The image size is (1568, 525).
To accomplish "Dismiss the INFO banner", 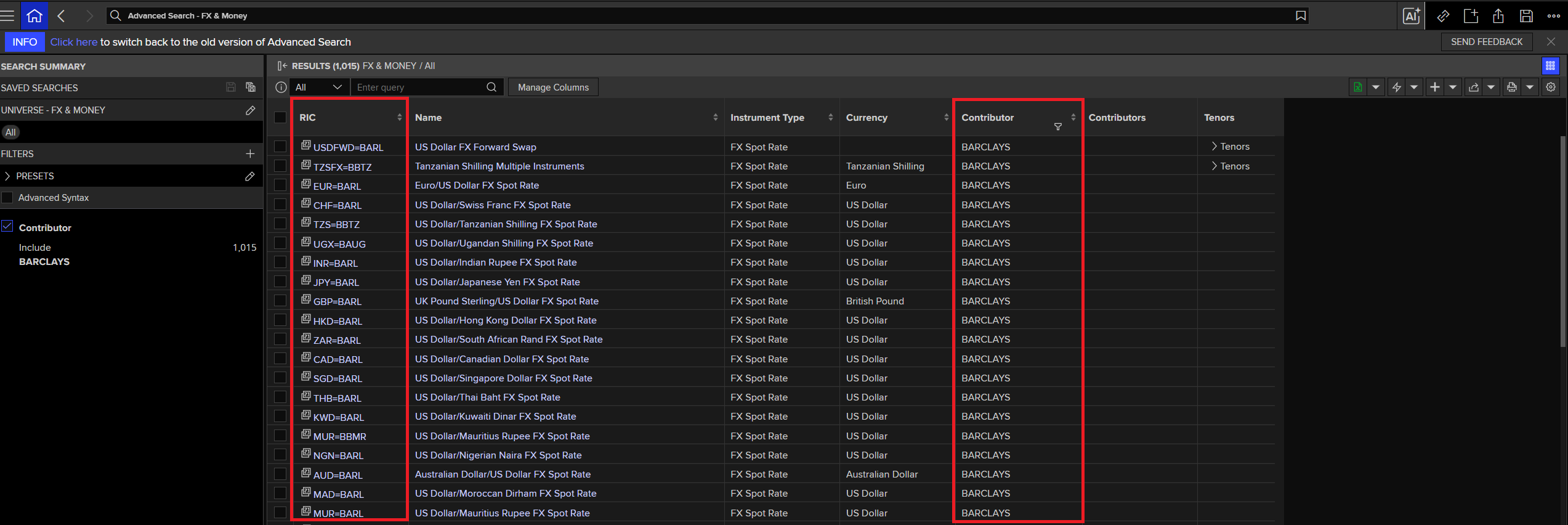I will (x=1551, y=42).
